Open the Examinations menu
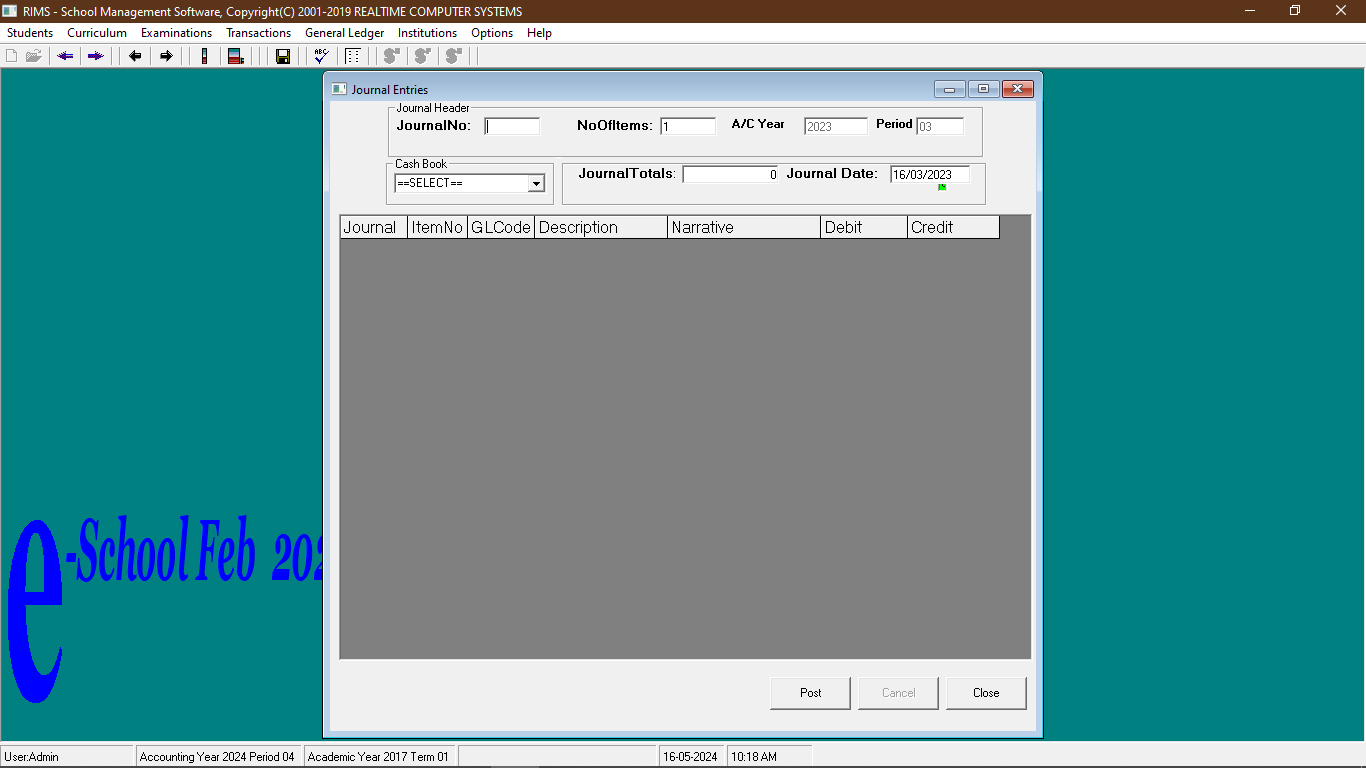This screenshot has width=1366, height=768. pyautogui.click(x=176, y=33)
